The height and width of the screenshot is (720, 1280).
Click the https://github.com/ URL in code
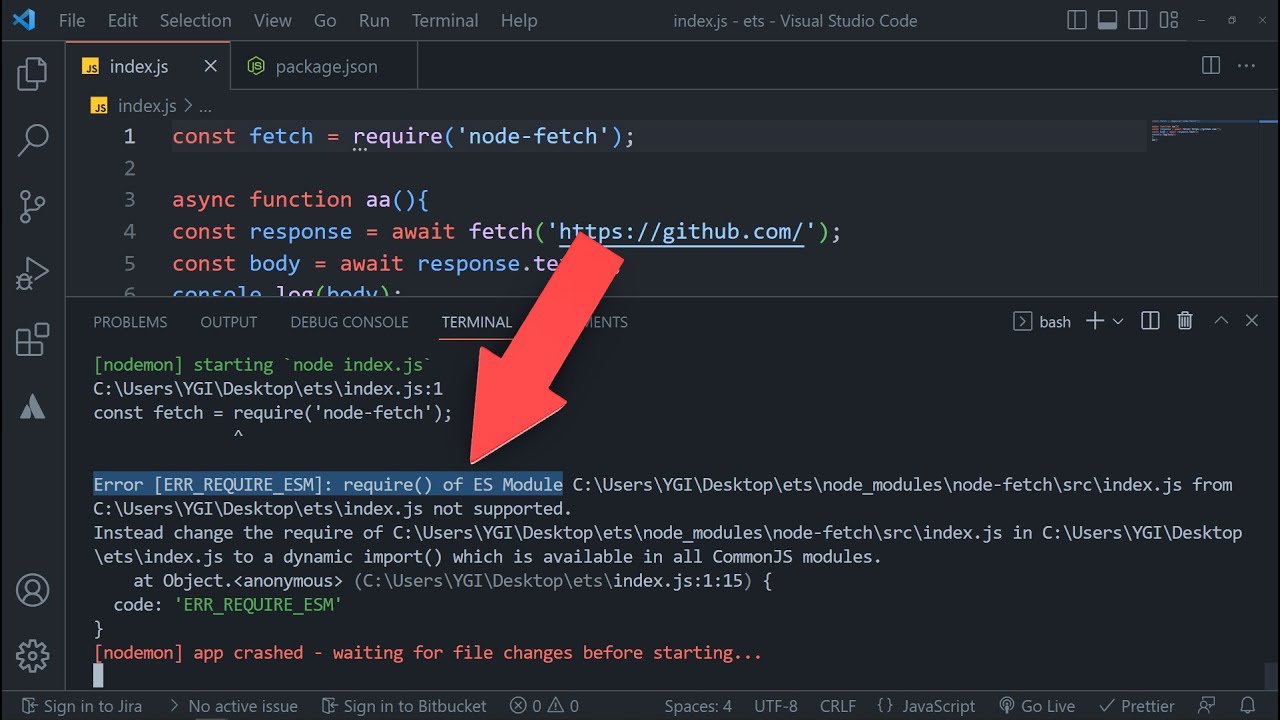pyautogui.click(x=680, y=232)
